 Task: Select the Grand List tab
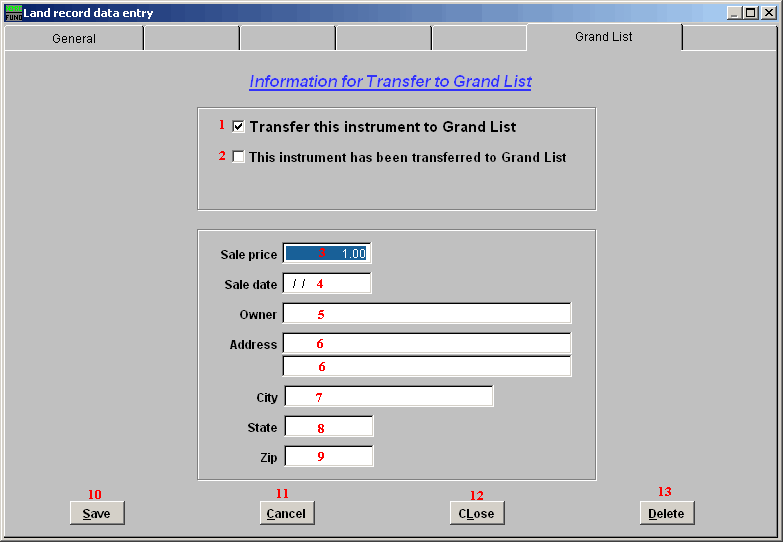point(603,37)
